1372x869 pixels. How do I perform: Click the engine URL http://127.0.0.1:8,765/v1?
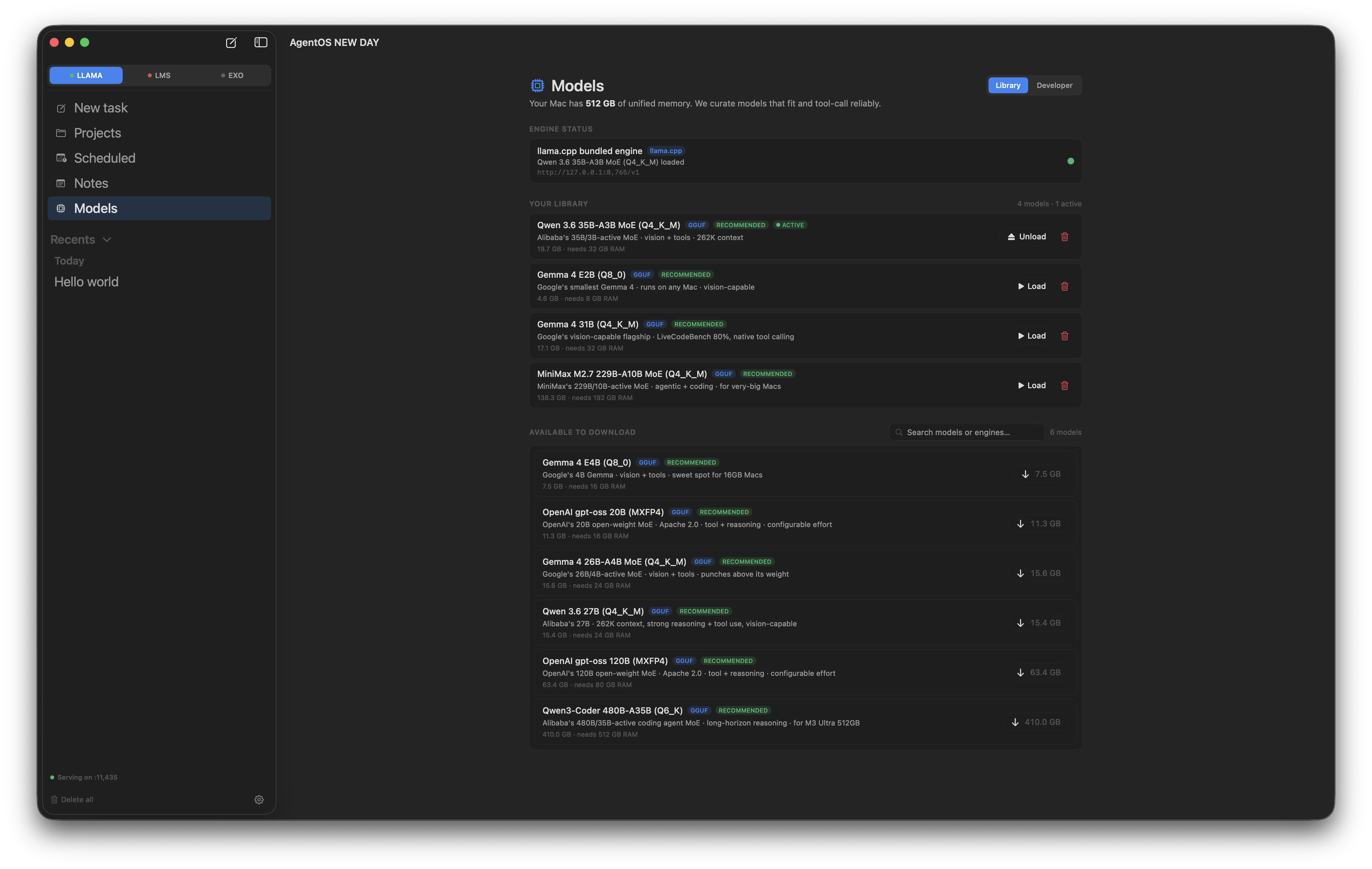(588, 173)
